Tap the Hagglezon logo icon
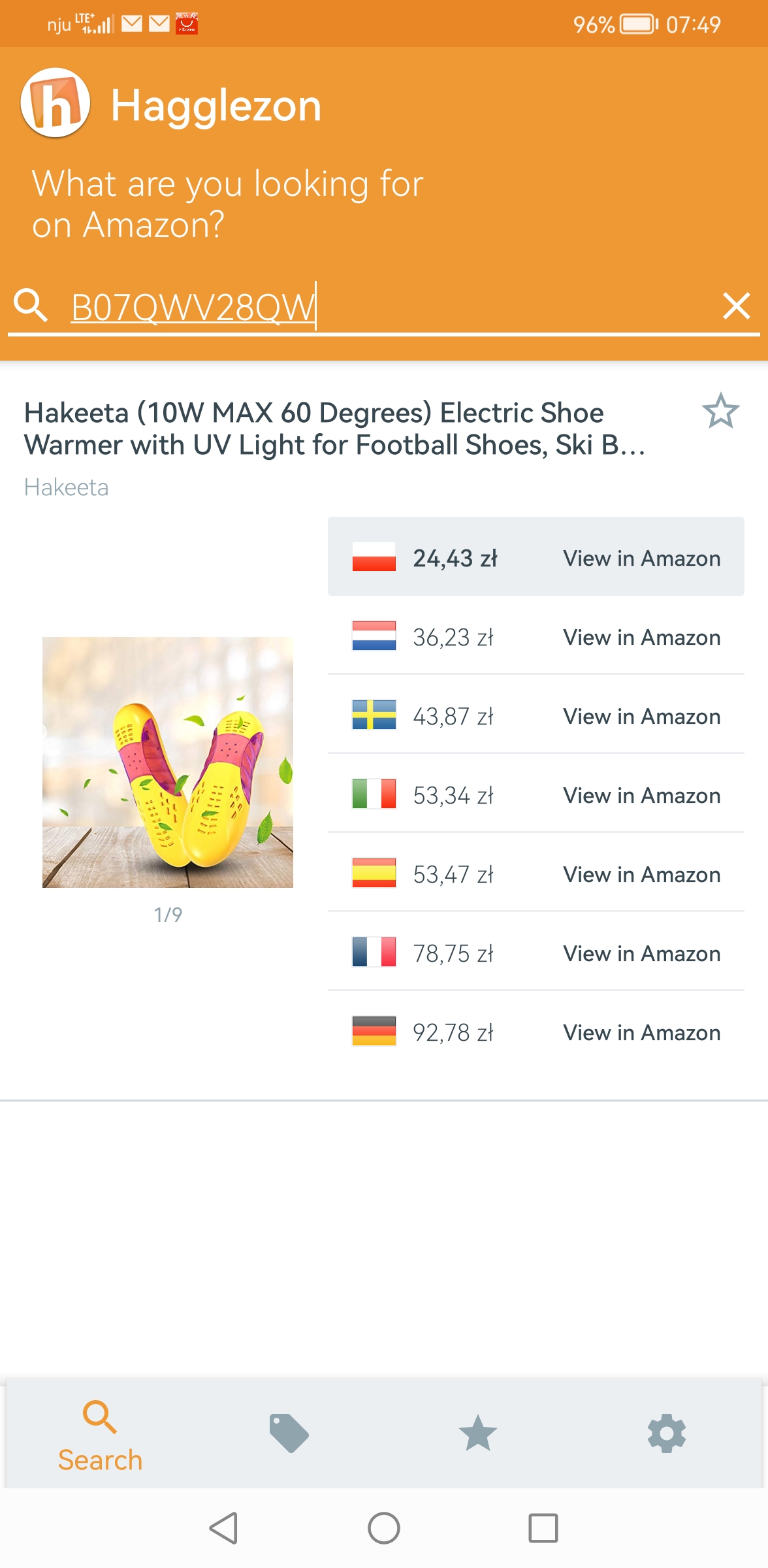768x1568 pixels. tap(56, 103)
